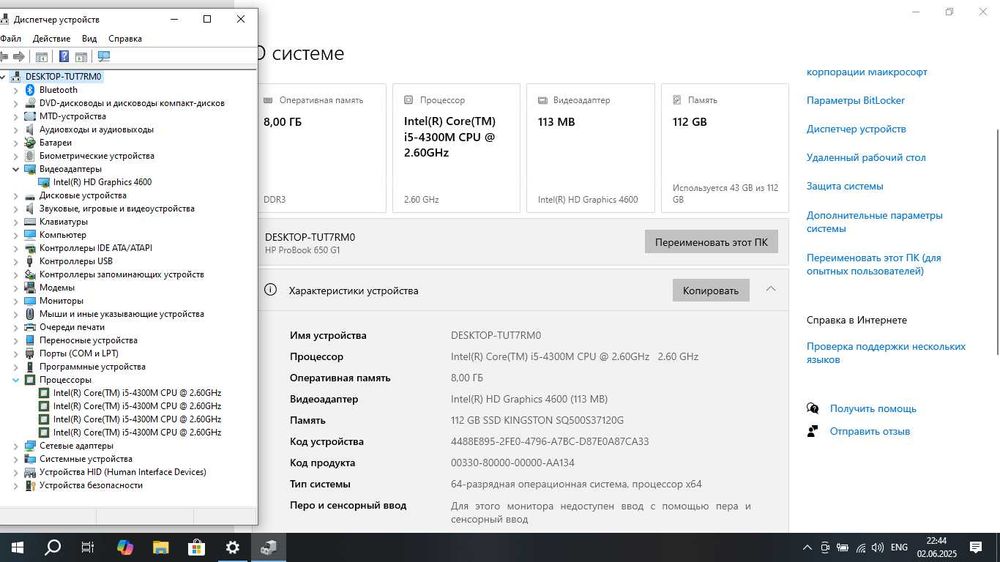
Task: Expand the Дисковые устройства node
Action: point(16,196)
